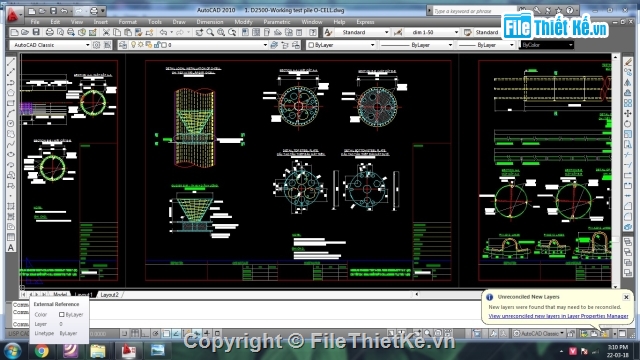640x360 pixels.
Task: Toggle the Ortho mode status button
Action: pyautogui.click(x=145, y=333)
